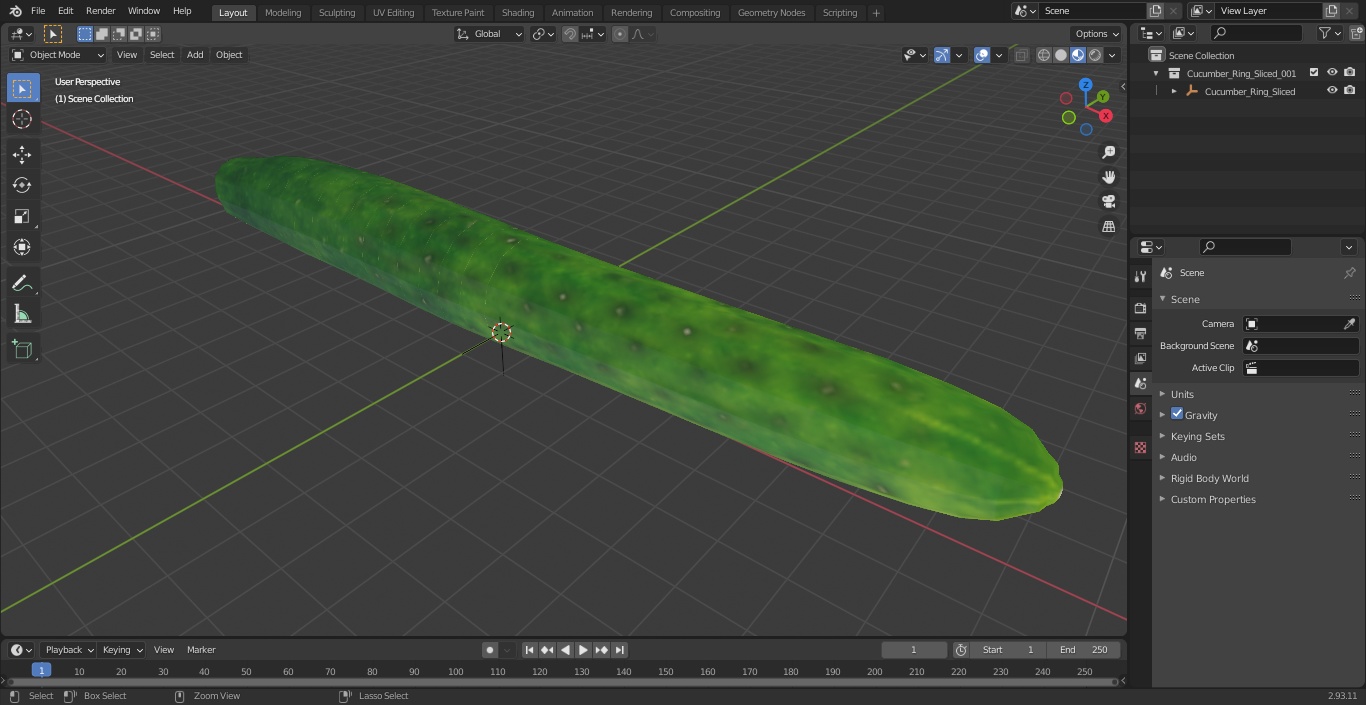This screenshot has width=1366, height=705.
Task: Exclude Cucumber_Ring_Sliced_001 collection from view layer
Action: pyautogui.click(x=1314, y=73)
